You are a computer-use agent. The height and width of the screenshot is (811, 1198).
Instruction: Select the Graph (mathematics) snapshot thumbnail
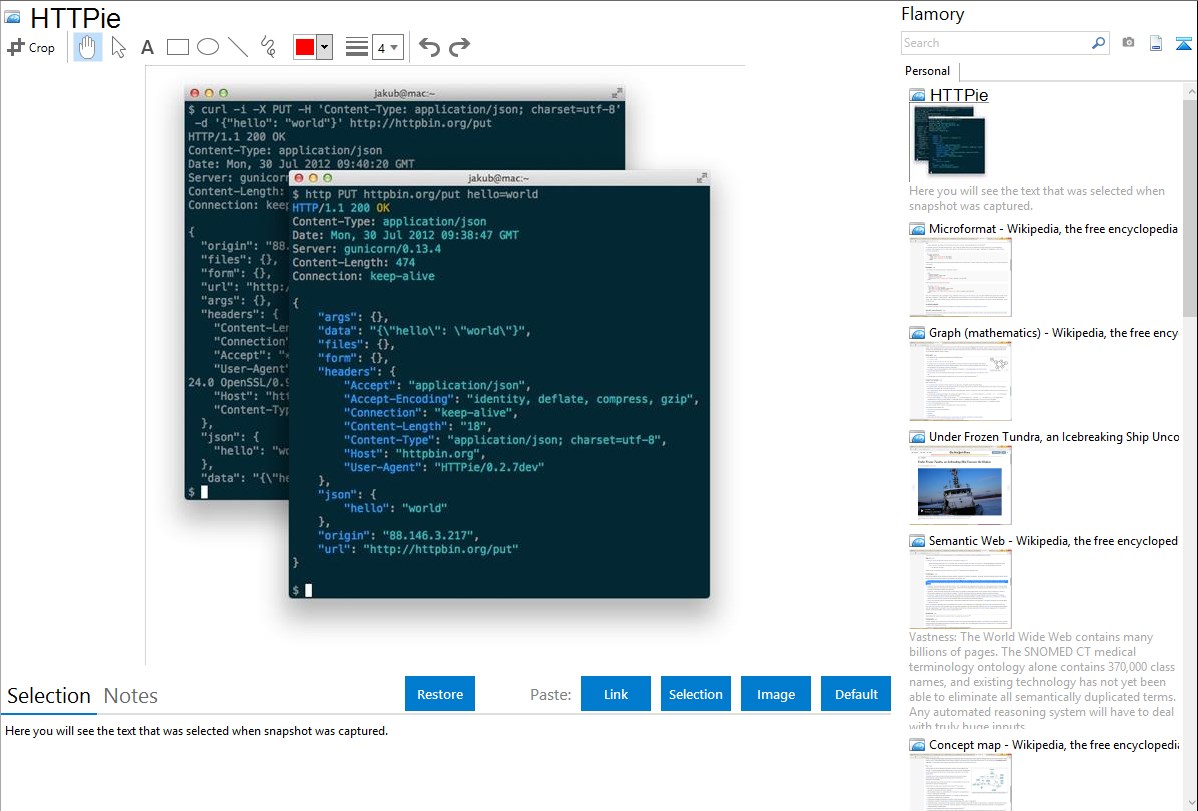click(960, 381)
